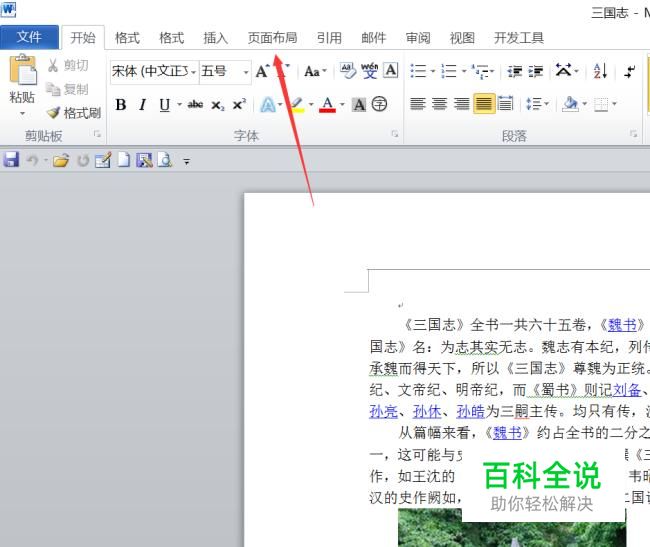Image resolution: width=650 pixels, height=547 pixels.
Task: Expand multilevel list dropdown
Action: point(492,71)
